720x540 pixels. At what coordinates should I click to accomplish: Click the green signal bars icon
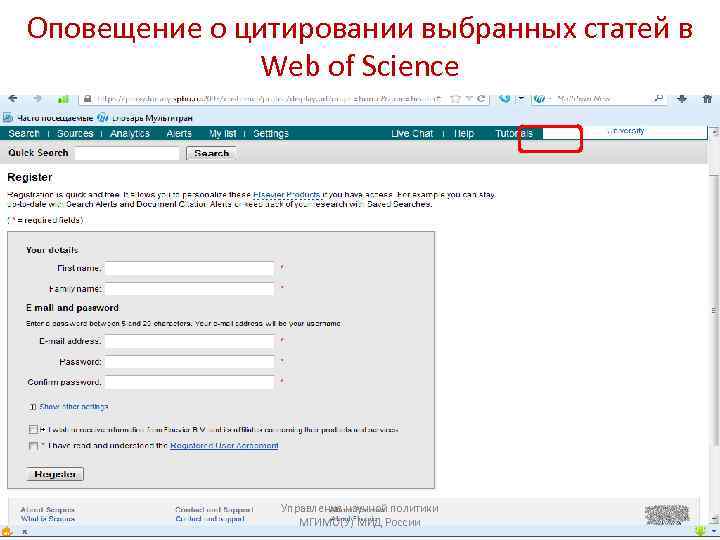63,99
